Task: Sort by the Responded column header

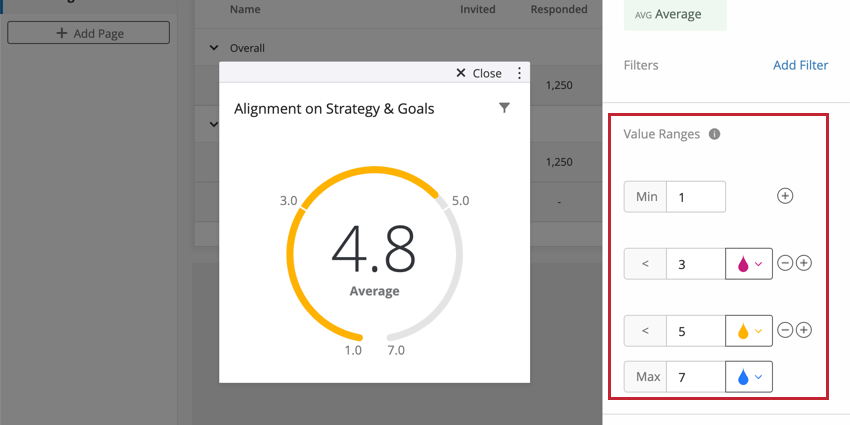Action: pos(559,10)
